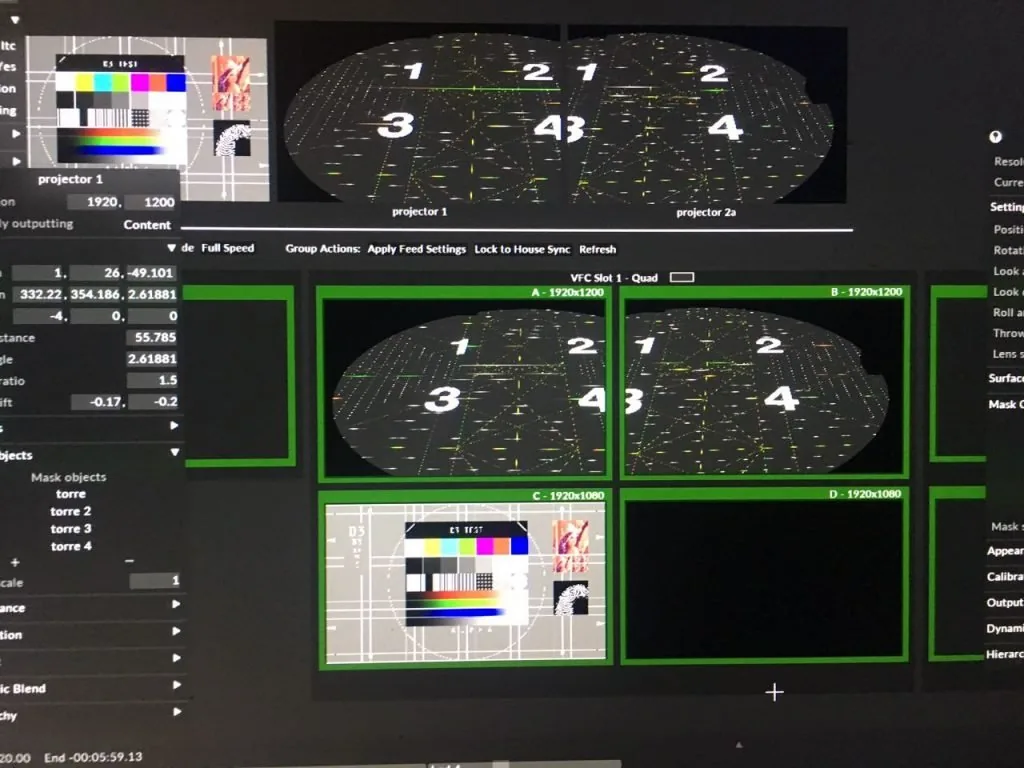Click the Content outputting value
Viewport: 1024px width, 768px height.
click(x=147, y=225)
